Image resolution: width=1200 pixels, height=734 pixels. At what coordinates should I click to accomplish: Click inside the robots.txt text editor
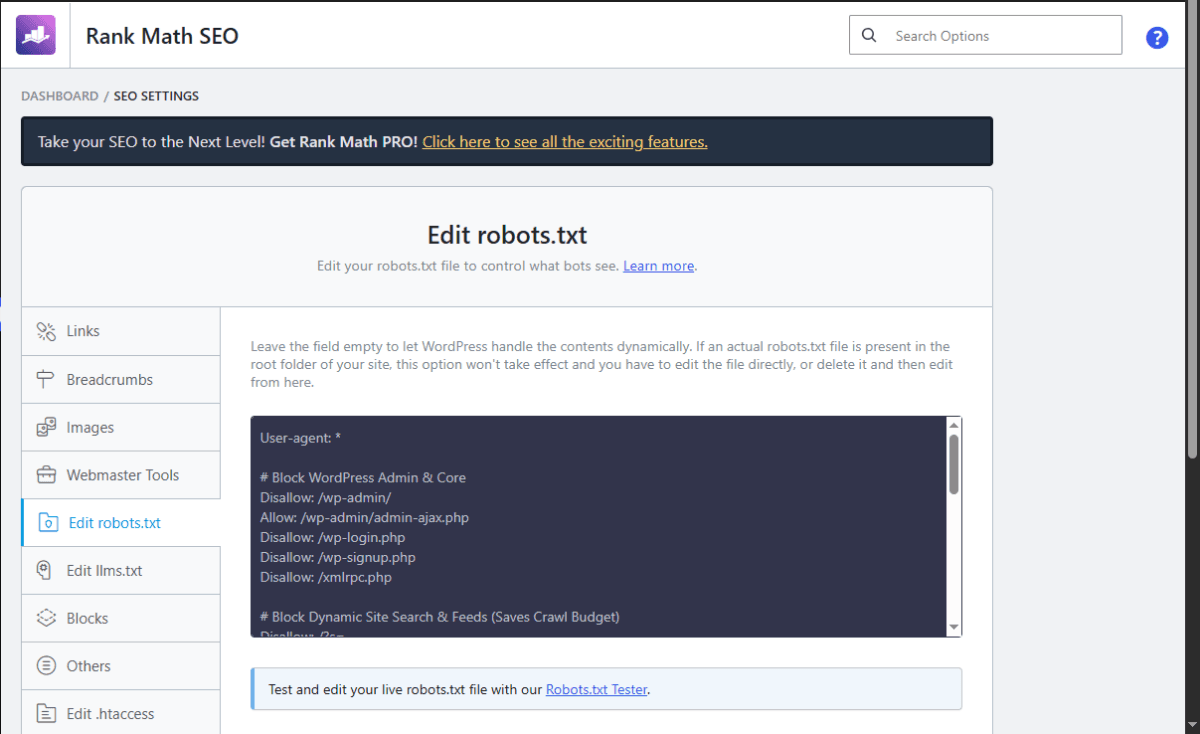click(x=598, y=527)
